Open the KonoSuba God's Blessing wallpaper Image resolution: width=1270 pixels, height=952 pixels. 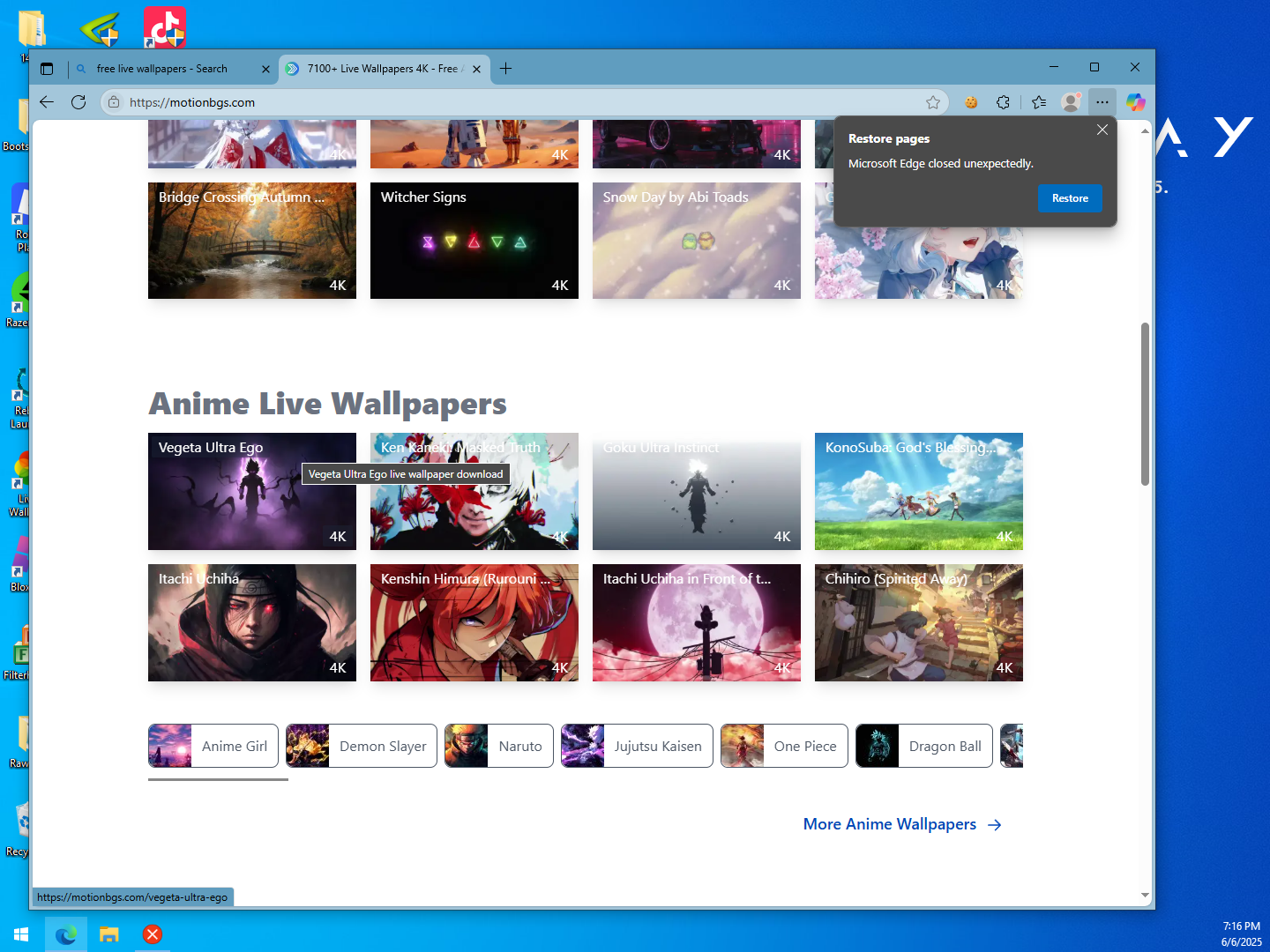pos(919,492)
